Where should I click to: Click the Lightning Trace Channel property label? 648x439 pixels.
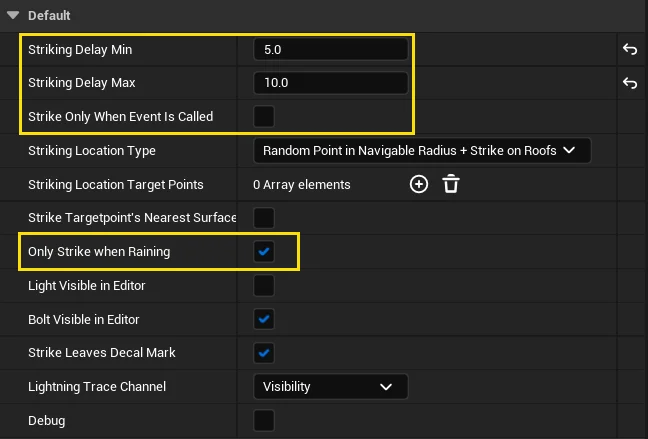tap(96, 386)
